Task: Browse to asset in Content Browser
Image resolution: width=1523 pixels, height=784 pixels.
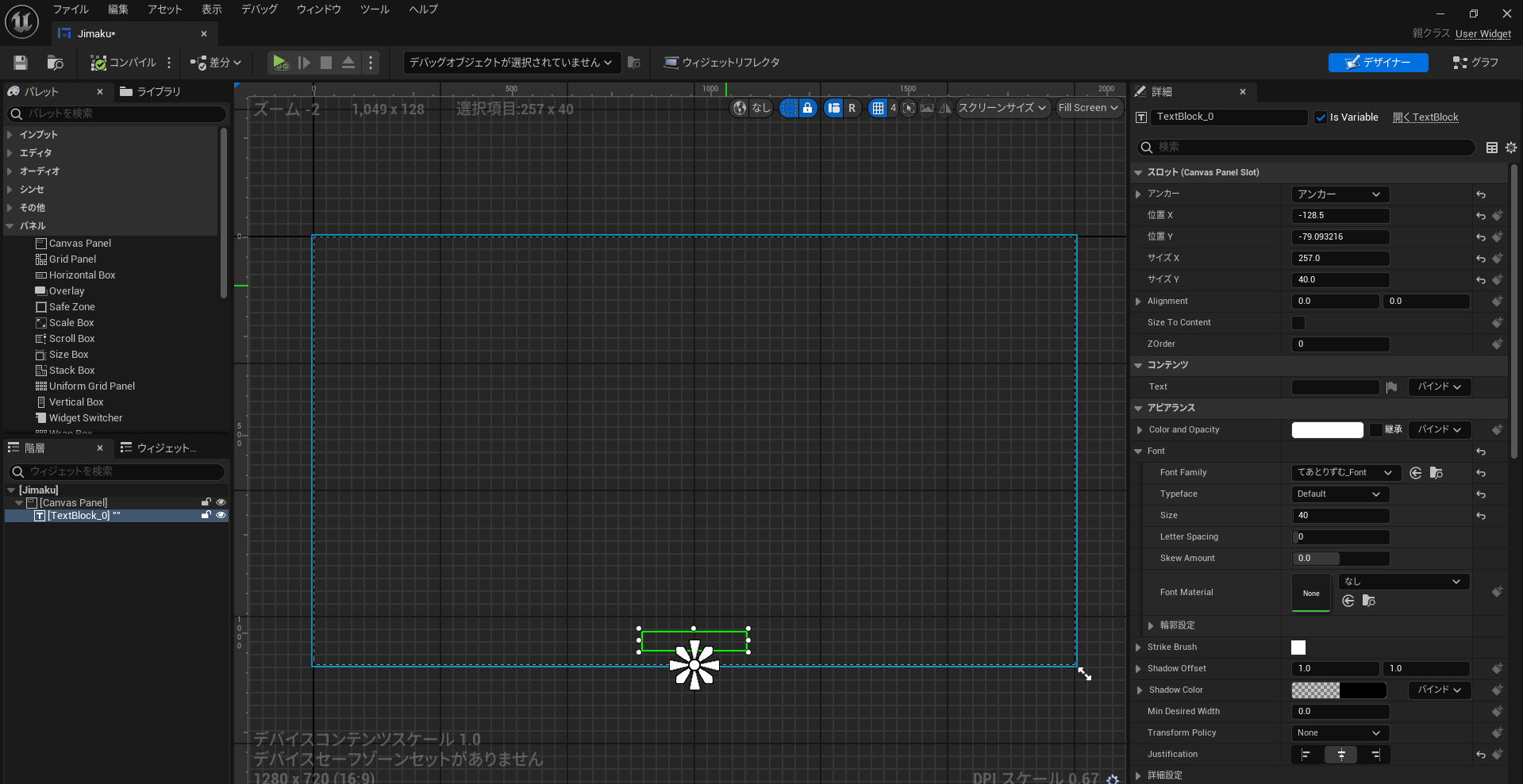Action: coord(55,63)
